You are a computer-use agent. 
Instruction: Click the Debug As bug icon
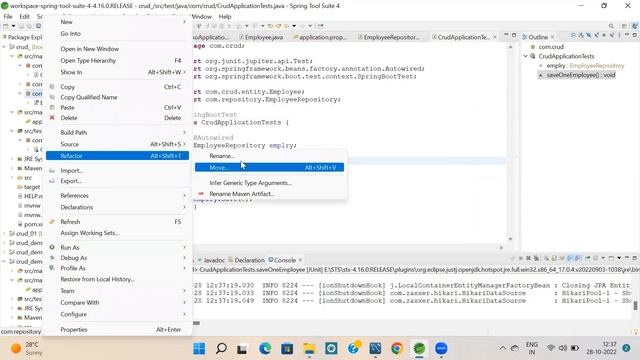click(52, 258)
